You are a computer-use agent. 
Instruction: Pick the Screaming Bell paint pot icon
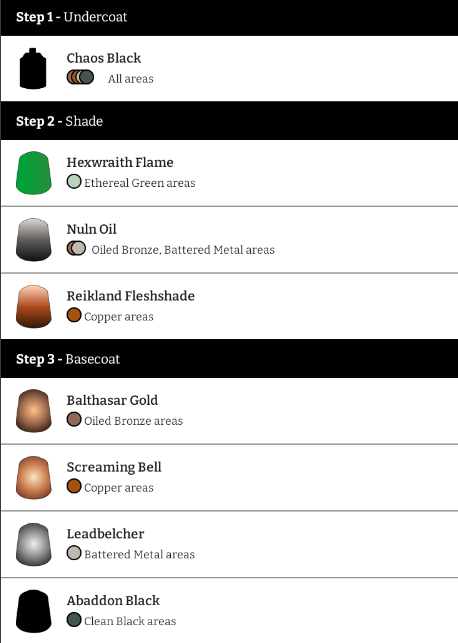pos(34,477)
